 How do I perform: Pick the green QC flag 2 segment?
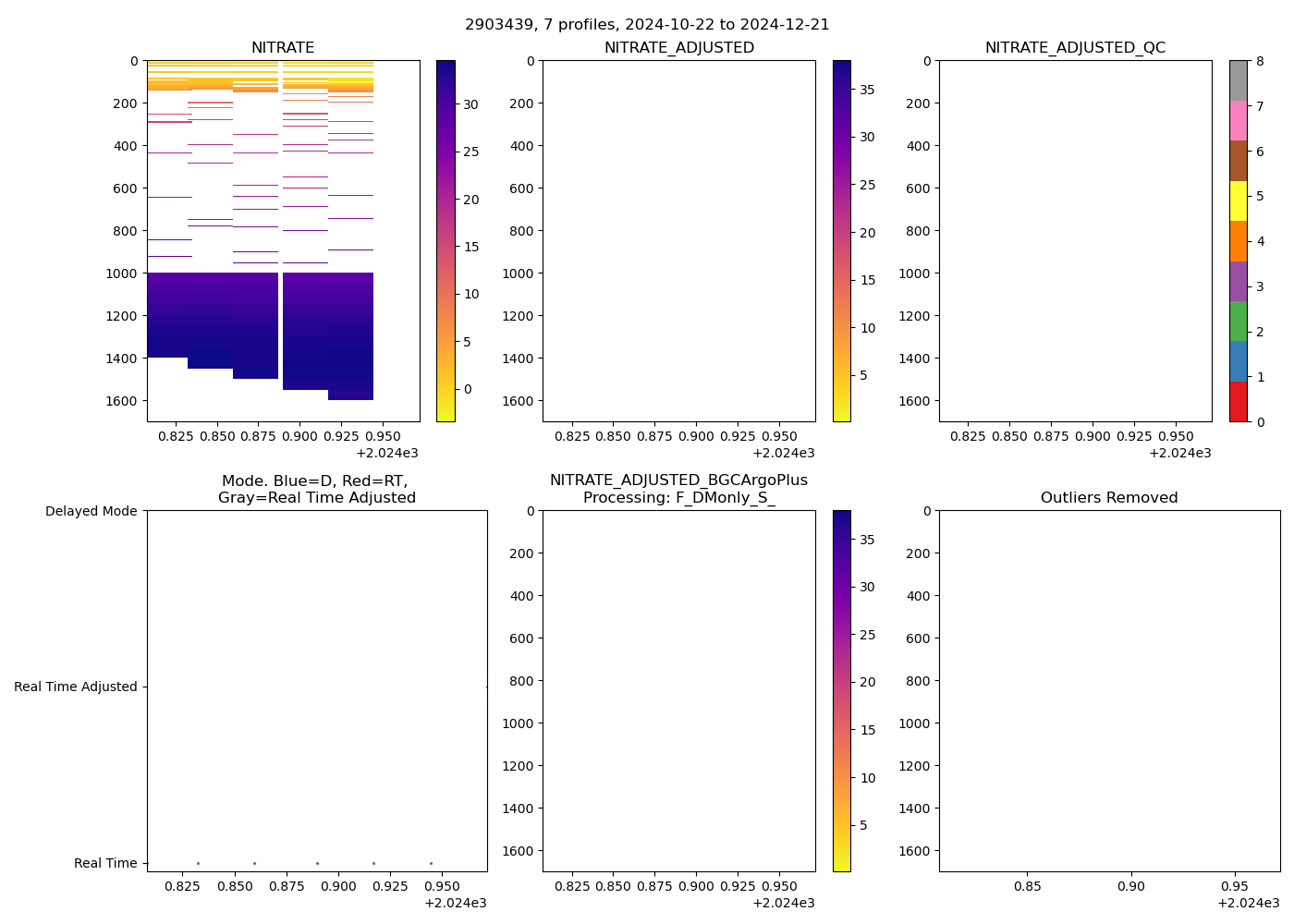pos(1238,322)
